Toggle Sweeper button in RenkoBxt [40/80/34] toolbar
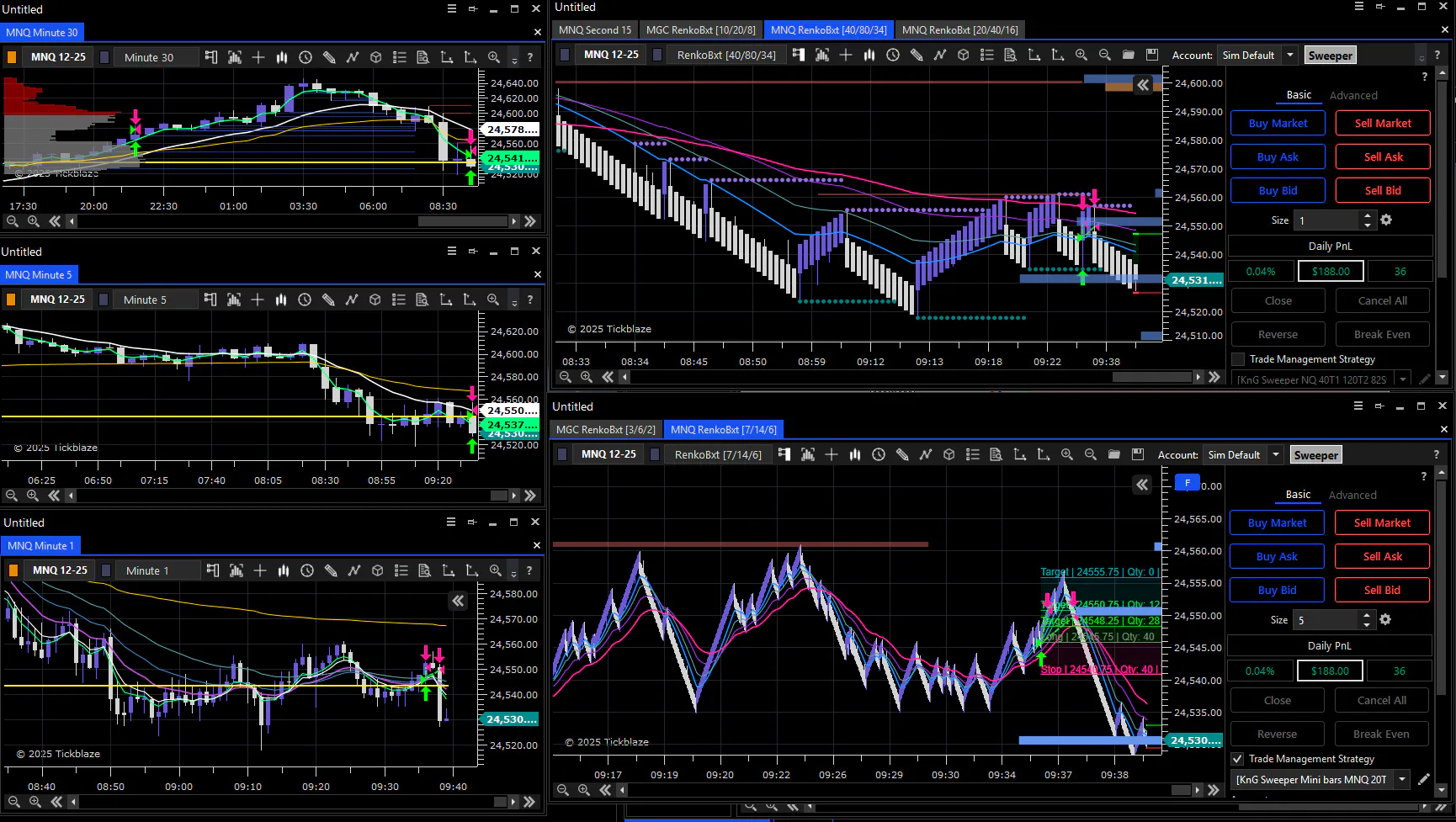 1331,56
